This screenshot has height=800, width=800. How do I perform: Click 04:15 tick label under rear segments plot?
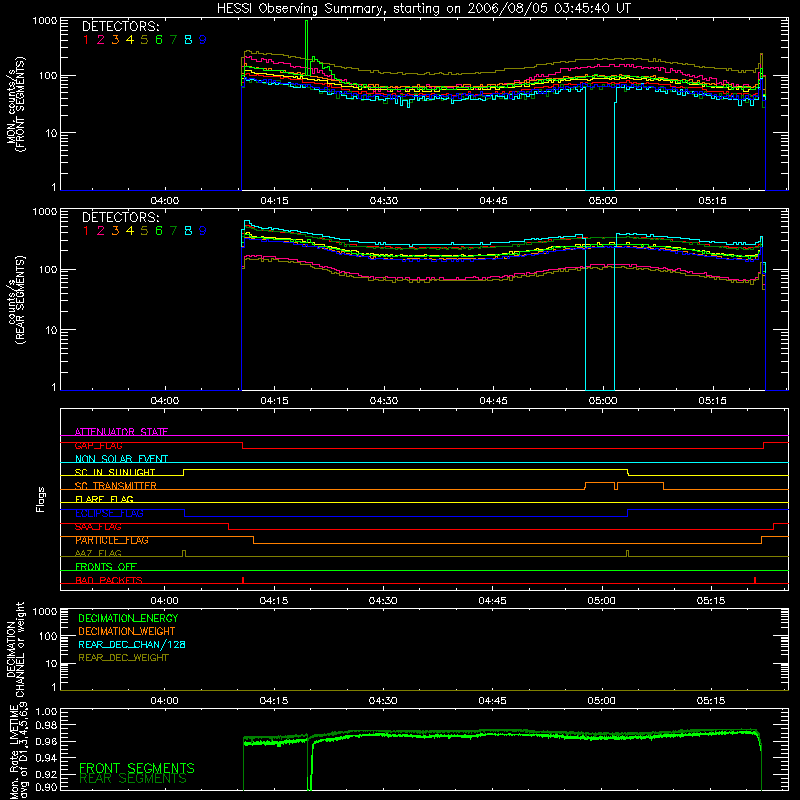pos(274,401)
